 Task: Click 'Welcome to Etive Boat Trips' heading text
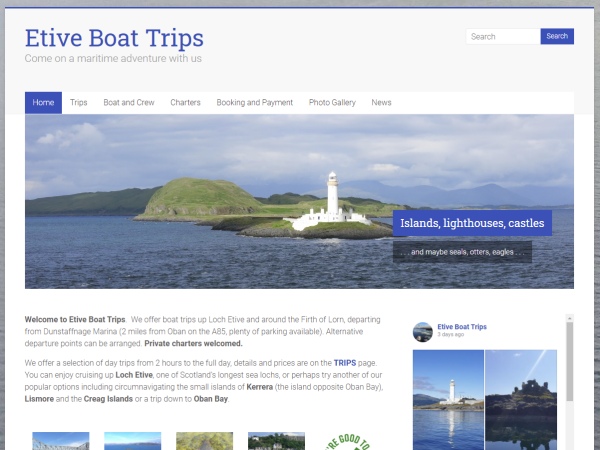75,320
